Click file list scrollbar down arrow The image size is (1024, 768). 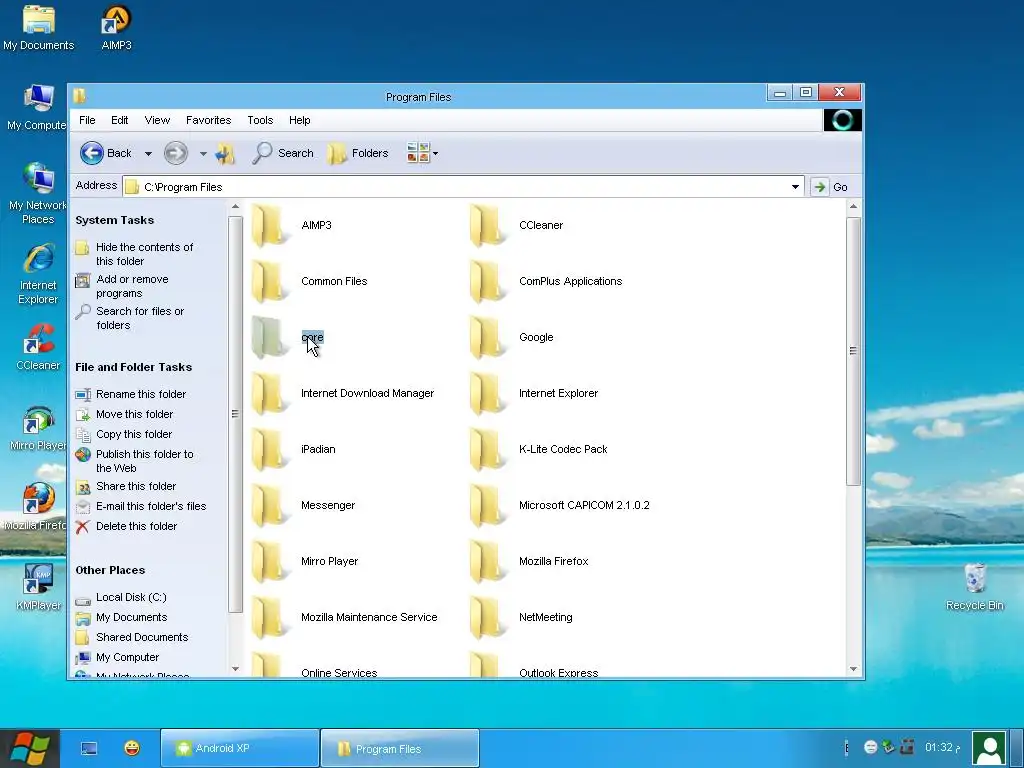(x=853, y=669)
